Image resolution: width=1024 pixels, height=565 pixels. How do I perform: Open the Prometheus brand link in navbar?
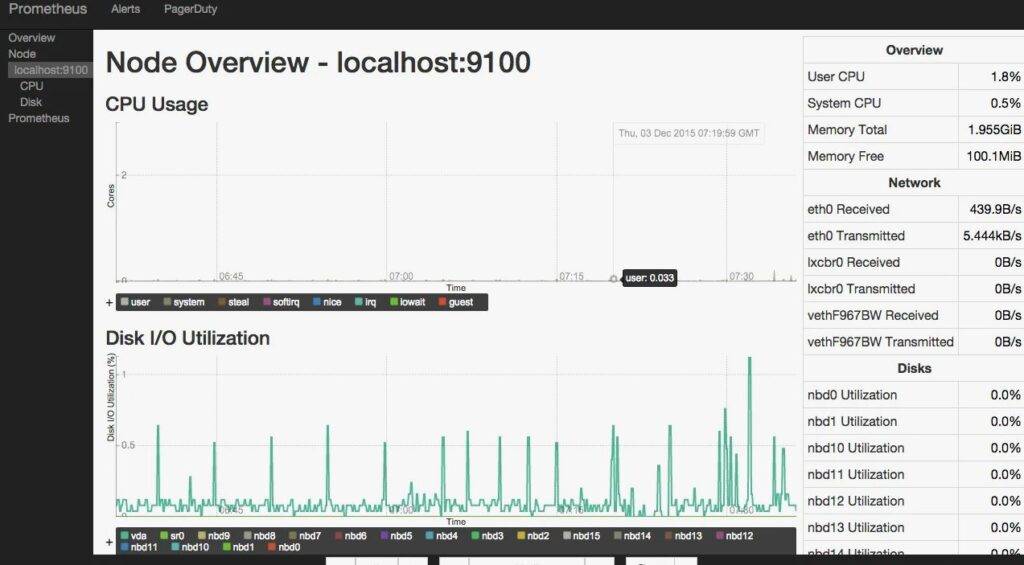(48, 9)
